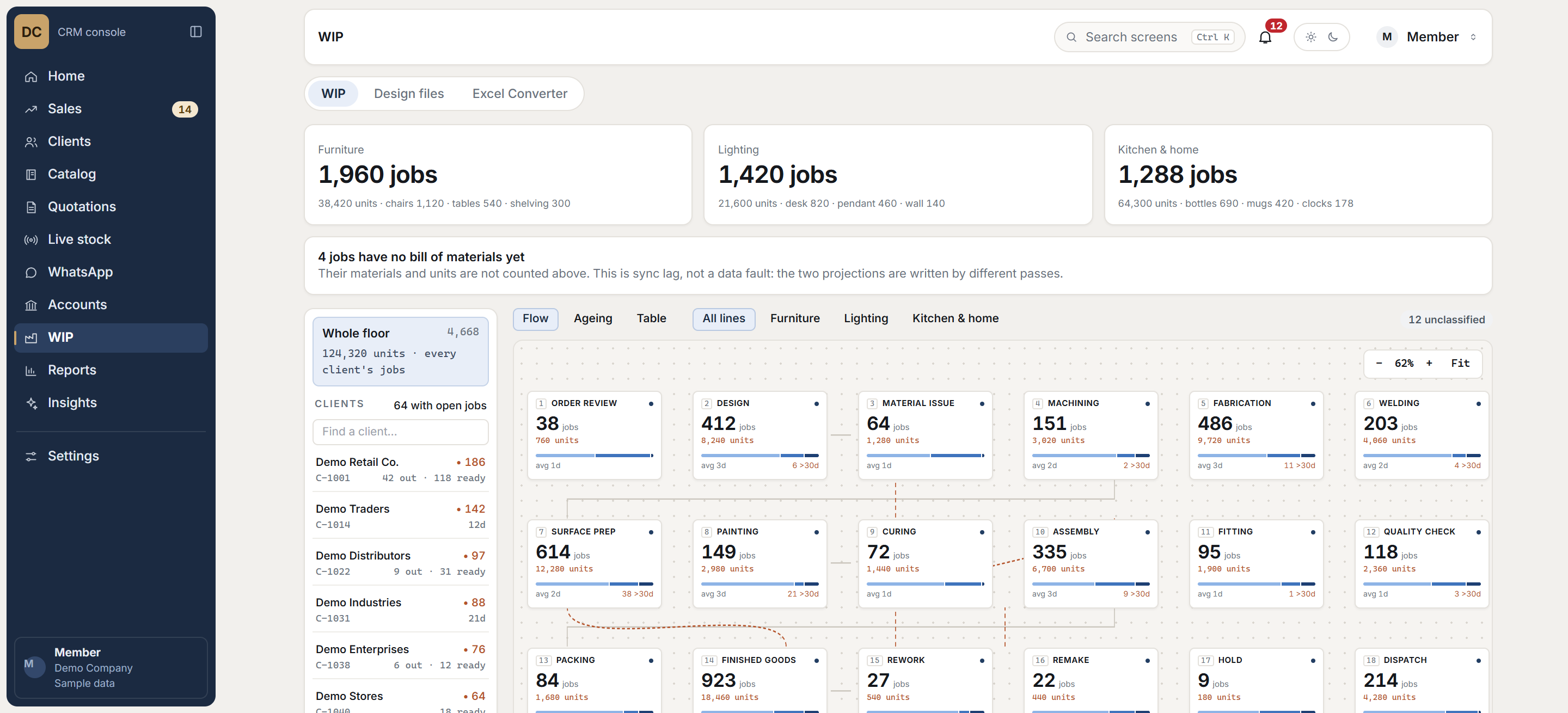Open Reports in sidebar
1568x713 pixels.
111,370
